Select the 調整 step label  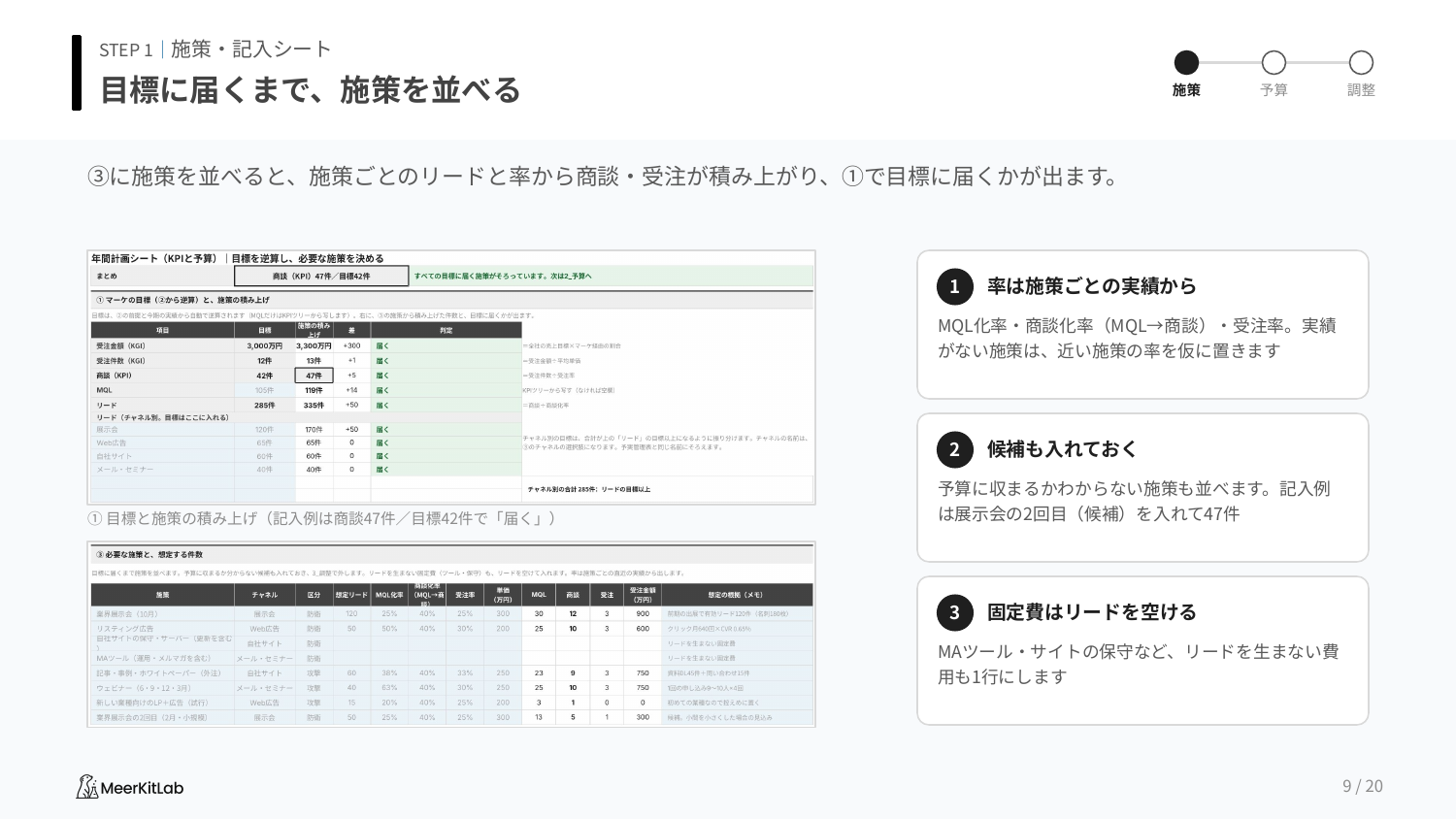pos(1361,90)
